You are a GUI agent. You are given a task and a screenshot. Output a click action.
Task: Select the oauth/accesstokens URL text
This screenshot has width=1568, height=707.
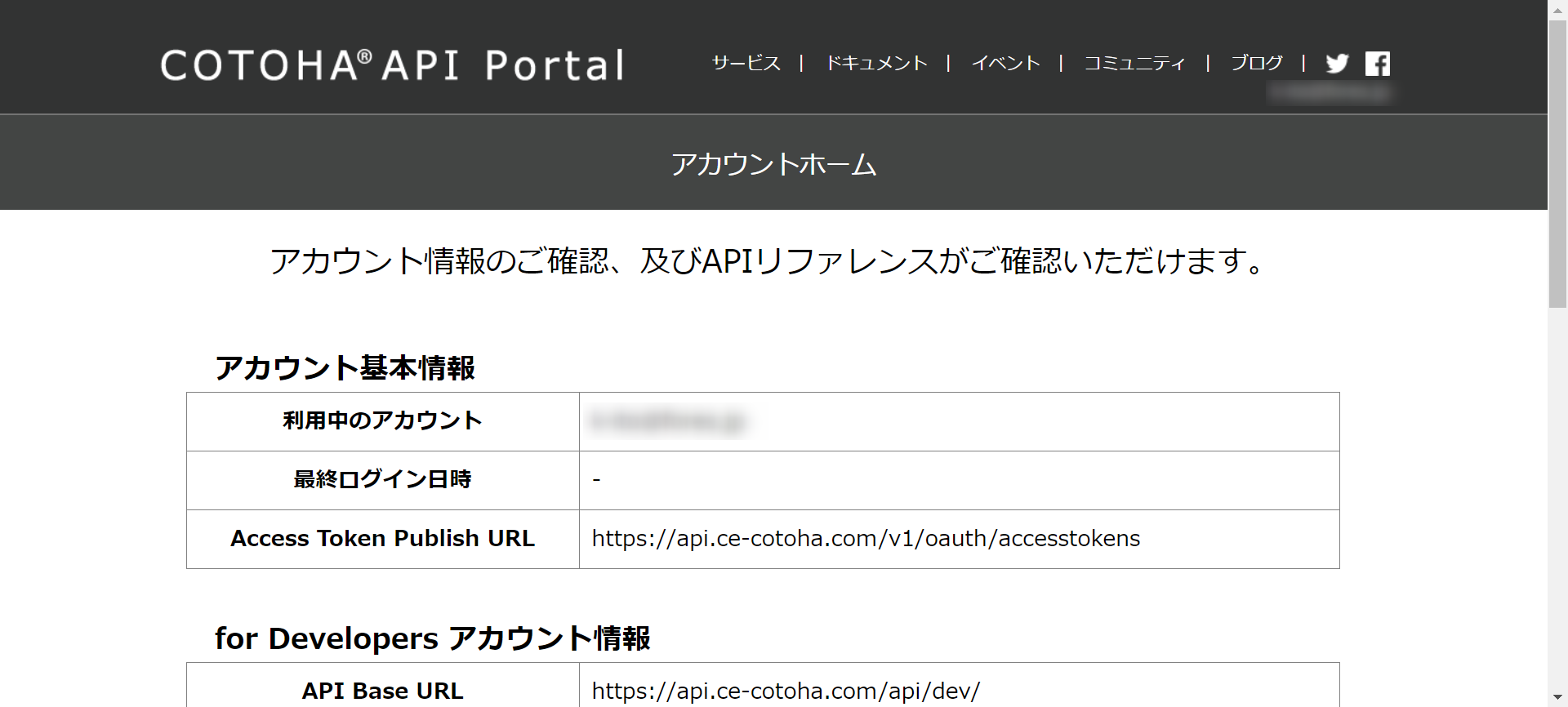866,539
